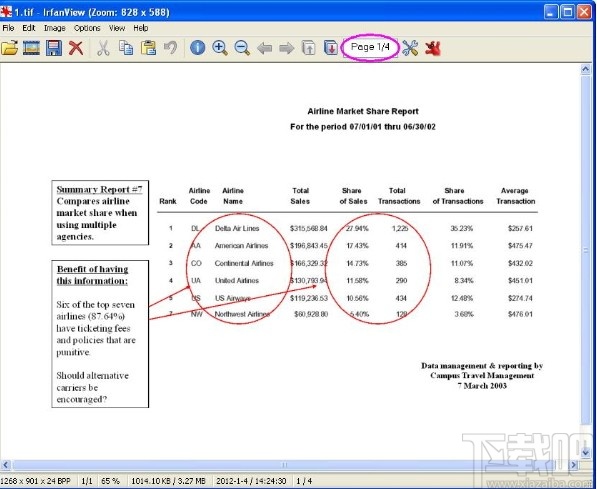This screenshot has height=489, width=597.
Task: Click the $257.61 average transaction value
Action: tap(520, 229)
